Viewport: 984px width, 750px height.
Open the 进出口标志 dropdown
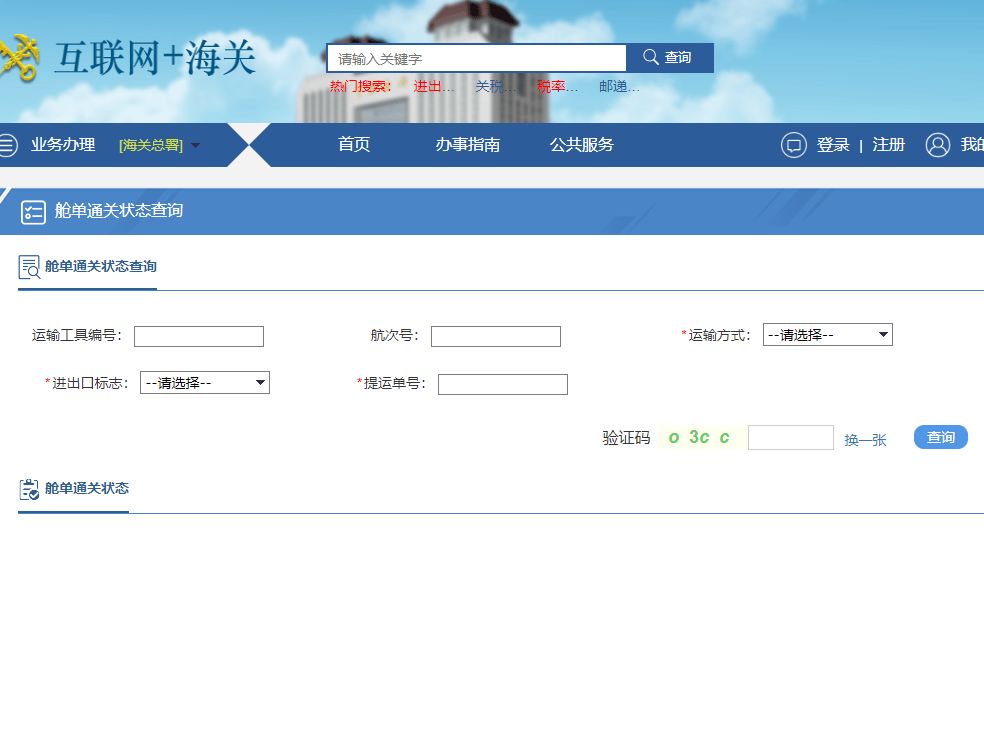pos(204,382)
